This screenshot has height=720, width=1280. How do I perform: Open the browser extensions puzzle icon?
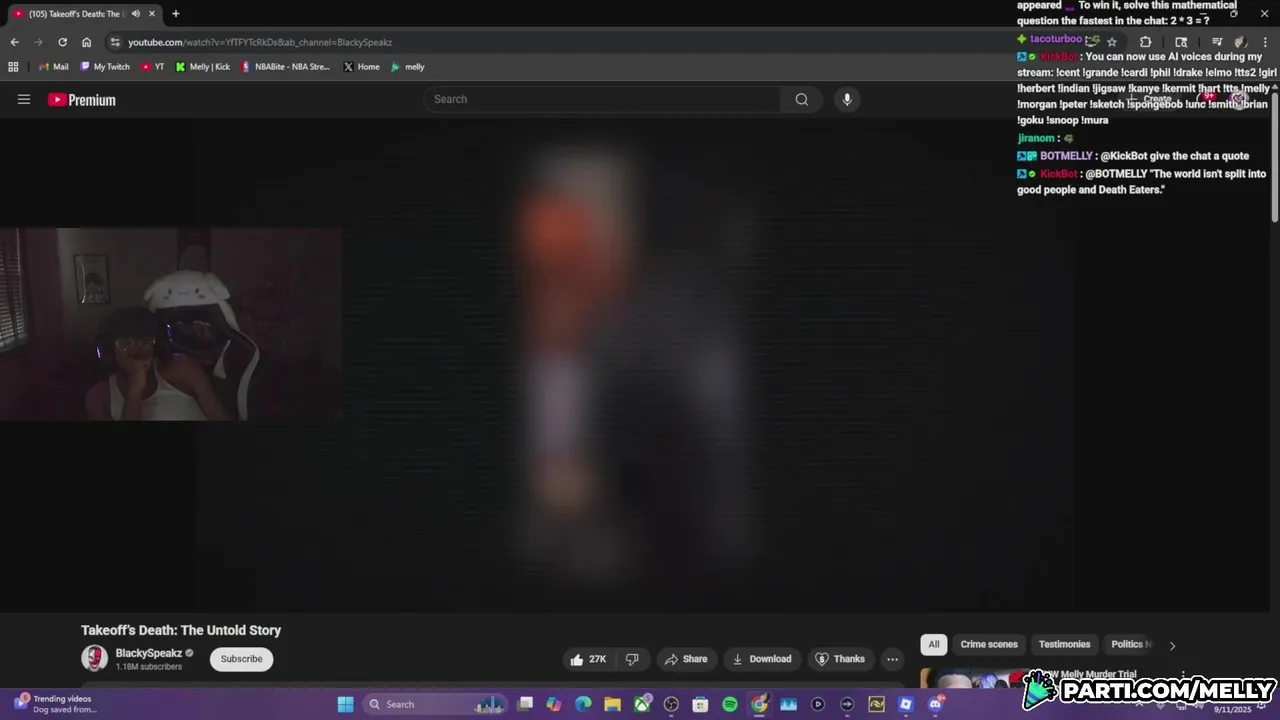(1145, 42)
